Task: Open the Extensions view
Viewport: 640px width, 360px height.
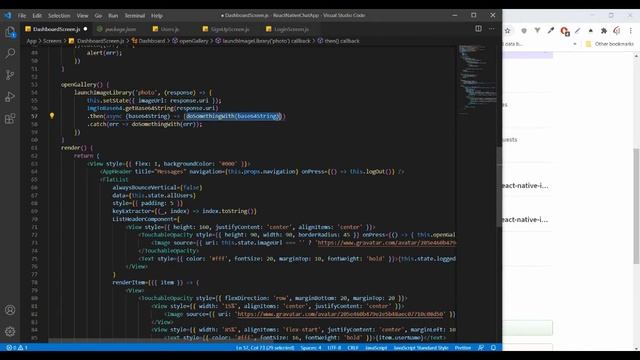Action: tap(10, 118)
